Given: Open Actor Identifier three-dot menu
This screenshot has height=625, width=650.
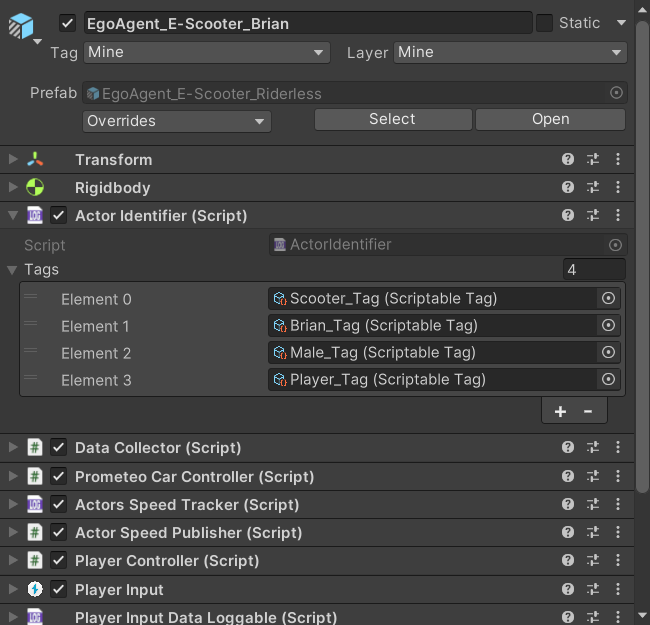Looking at the screenshot, I should point(618,215).
